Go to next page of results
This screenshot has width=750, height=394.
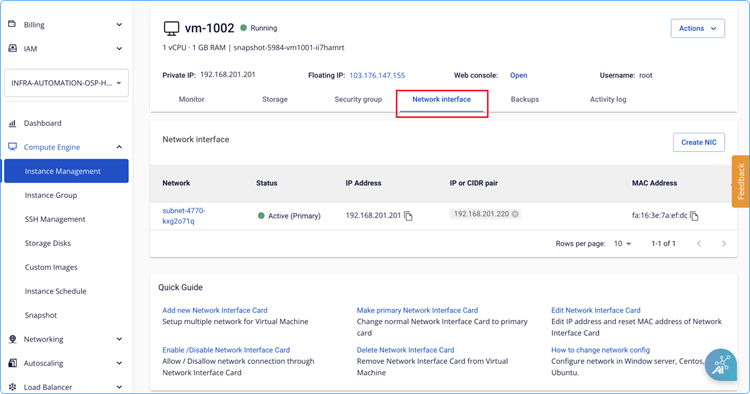coord(724,243)
